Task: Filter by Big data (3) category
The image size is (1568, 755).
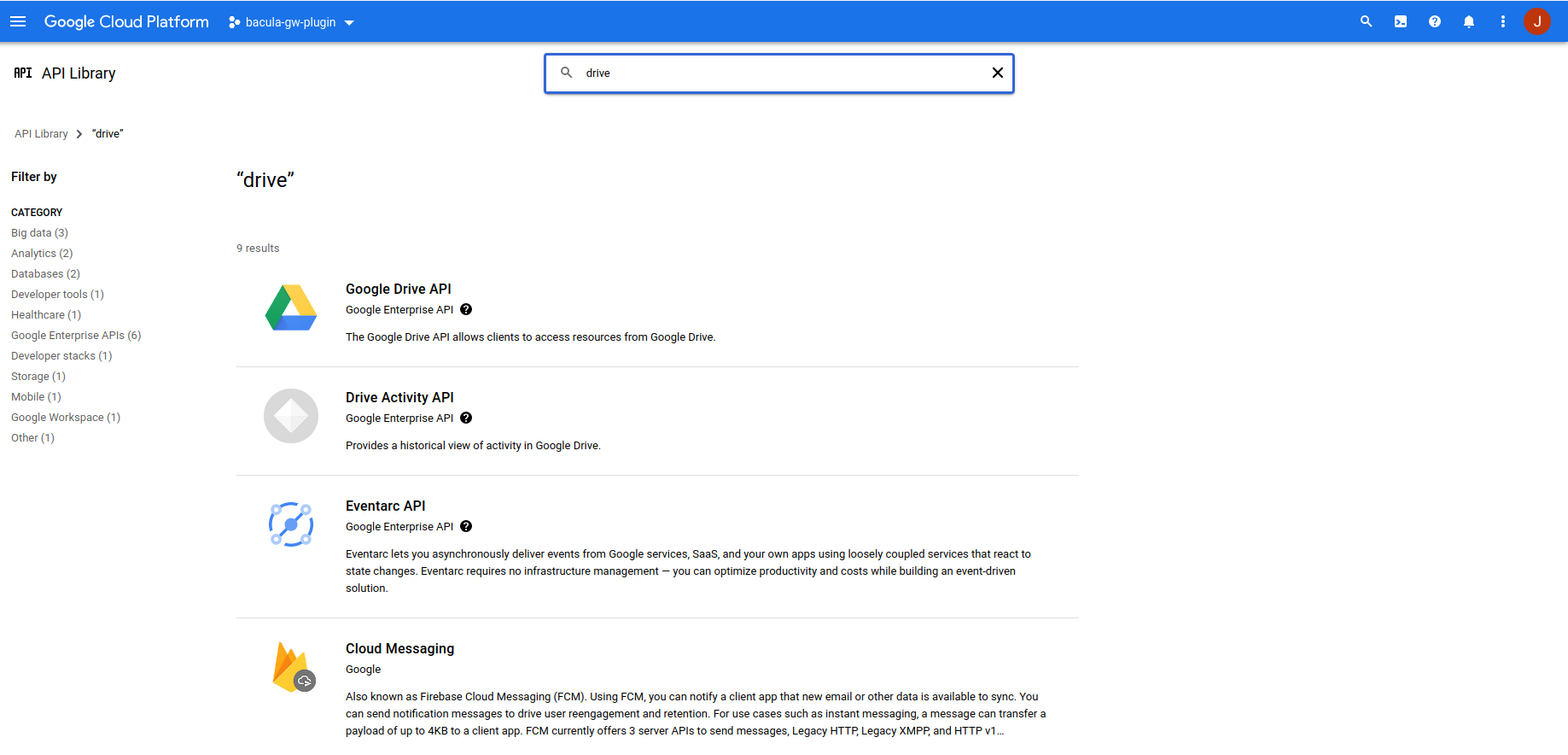Action: point(39,233)
